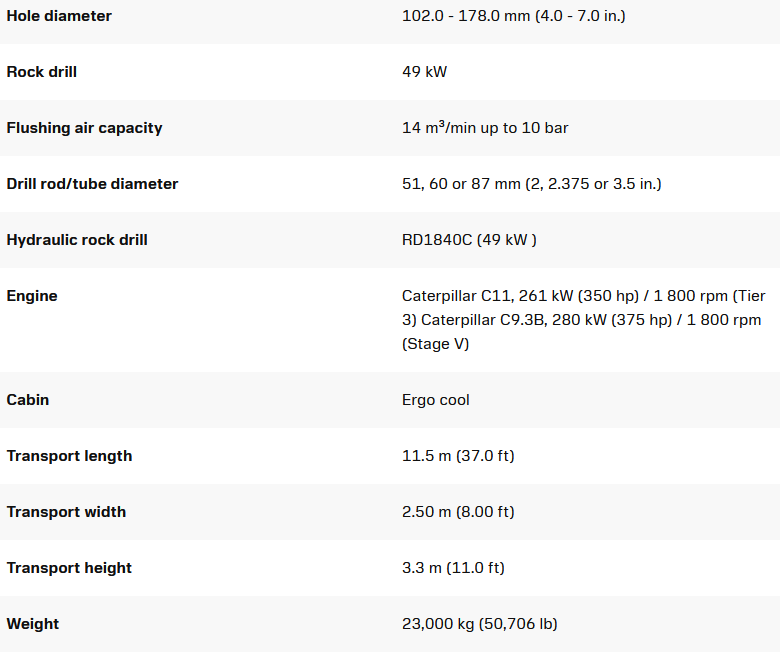Select the 11.5 m (37.0 ft) value

[x=457, y=456]
